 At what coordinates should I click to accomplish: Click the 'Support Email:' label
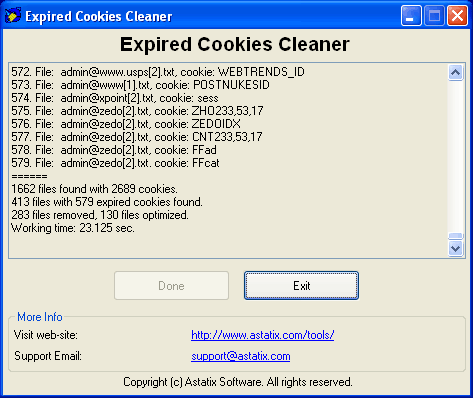click(x=48, y=356)
